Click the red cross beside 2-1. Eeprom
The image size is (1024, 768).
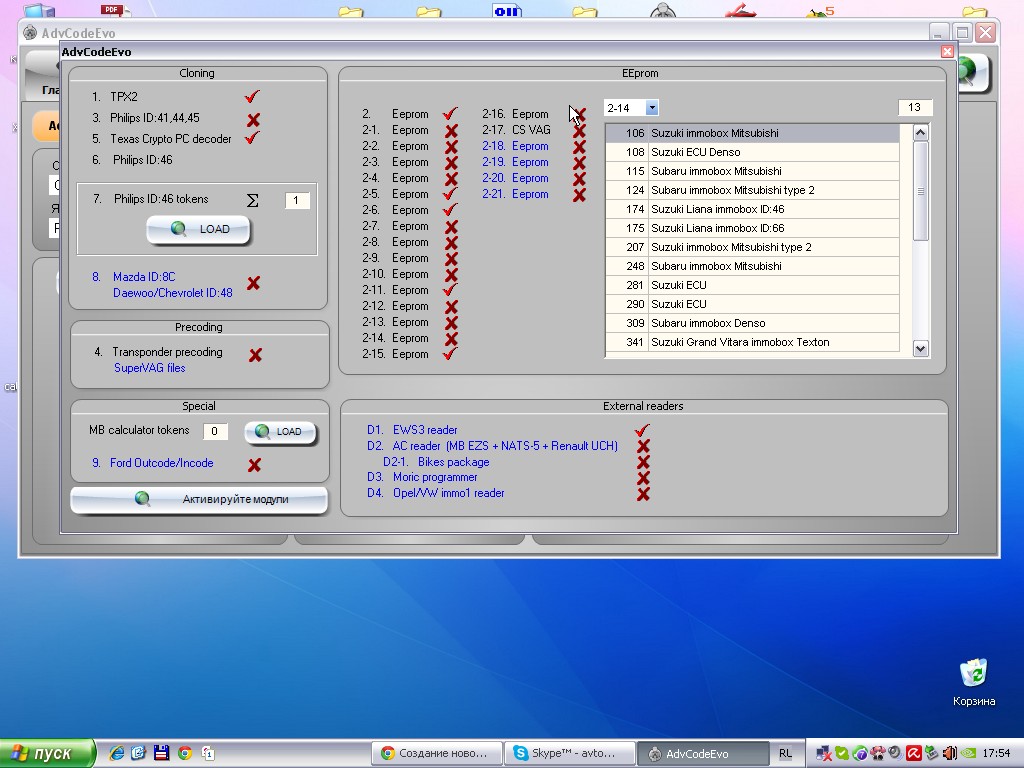coord(451,131)
